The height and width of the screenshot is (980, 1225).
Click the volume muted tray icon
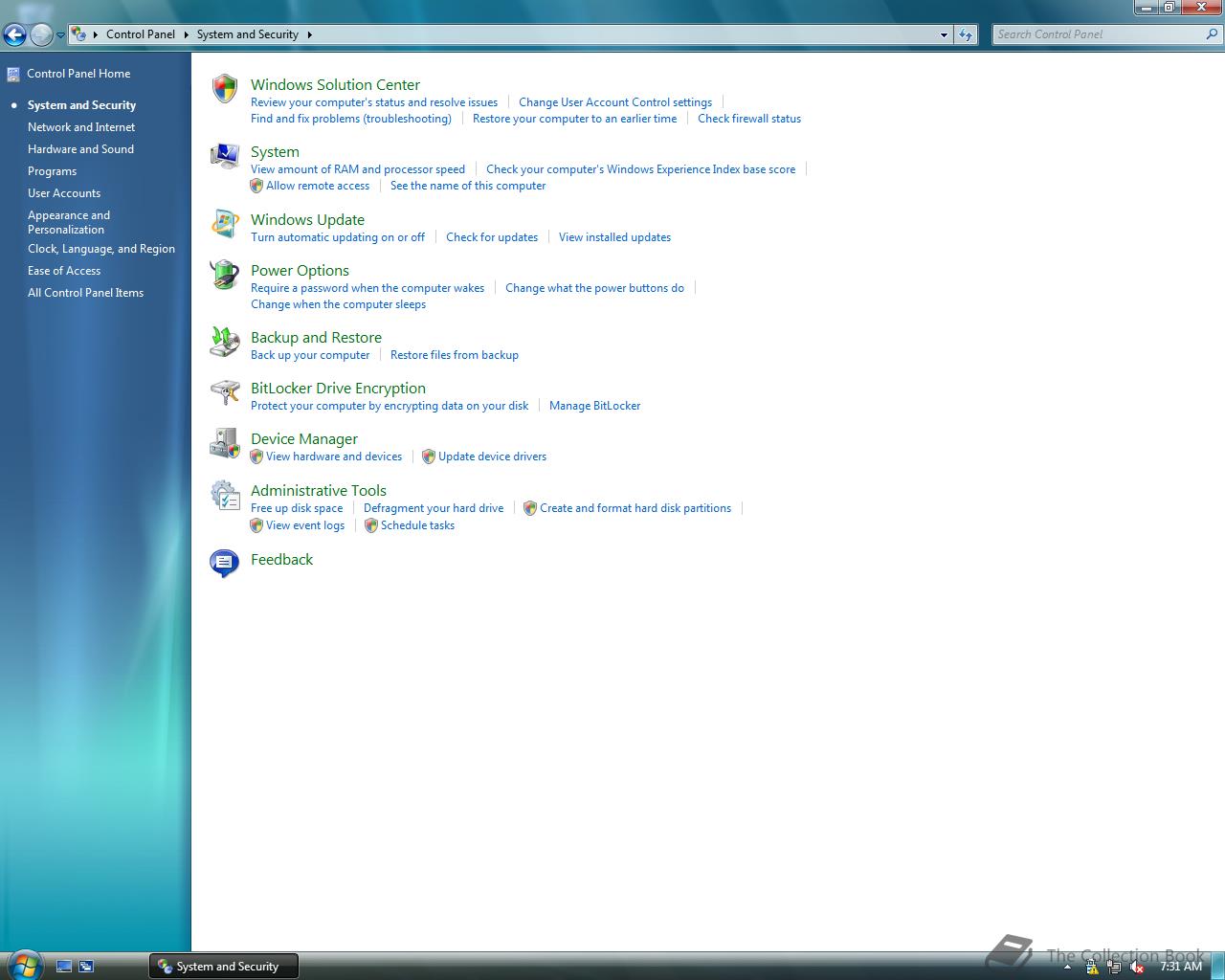(x=1137, y=967)
